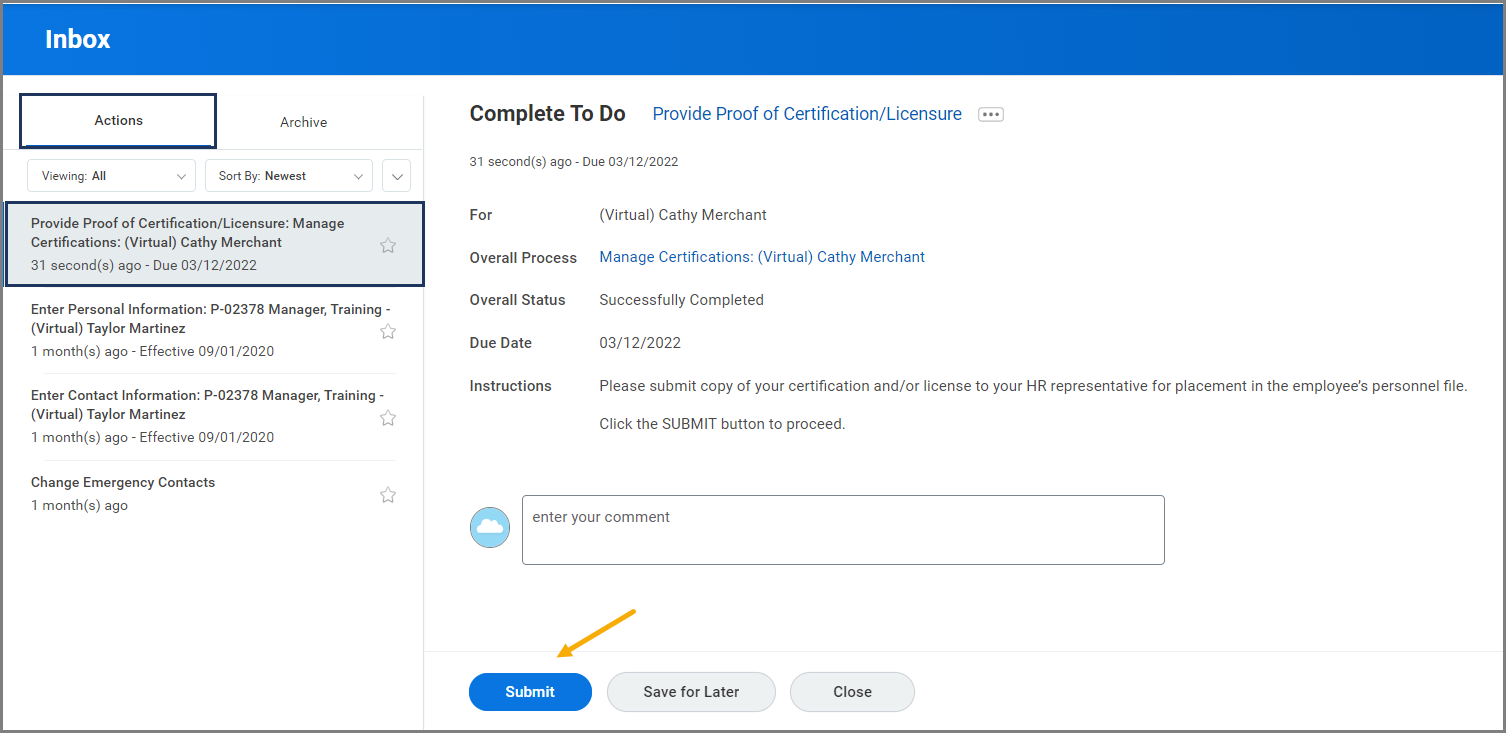The width and height of the screenshot is (1506, 733).
Task: Switch to the Archive tab
Action: 303,122
